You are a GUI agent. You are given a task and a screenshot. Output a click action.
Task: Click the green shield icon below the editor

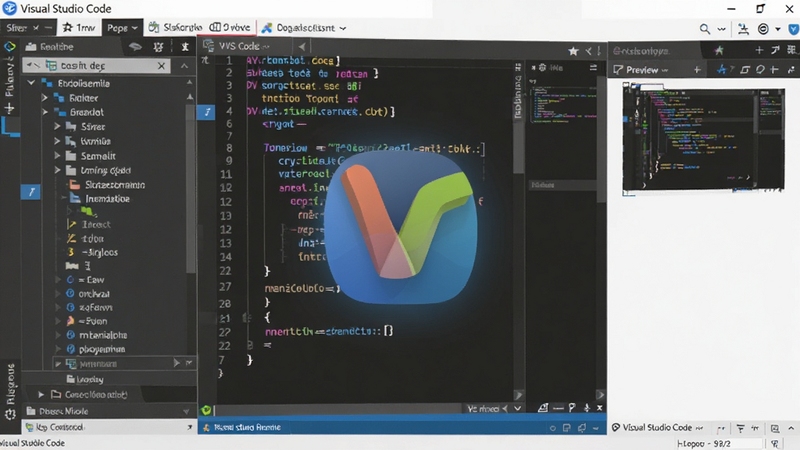[x=206, y=410]
